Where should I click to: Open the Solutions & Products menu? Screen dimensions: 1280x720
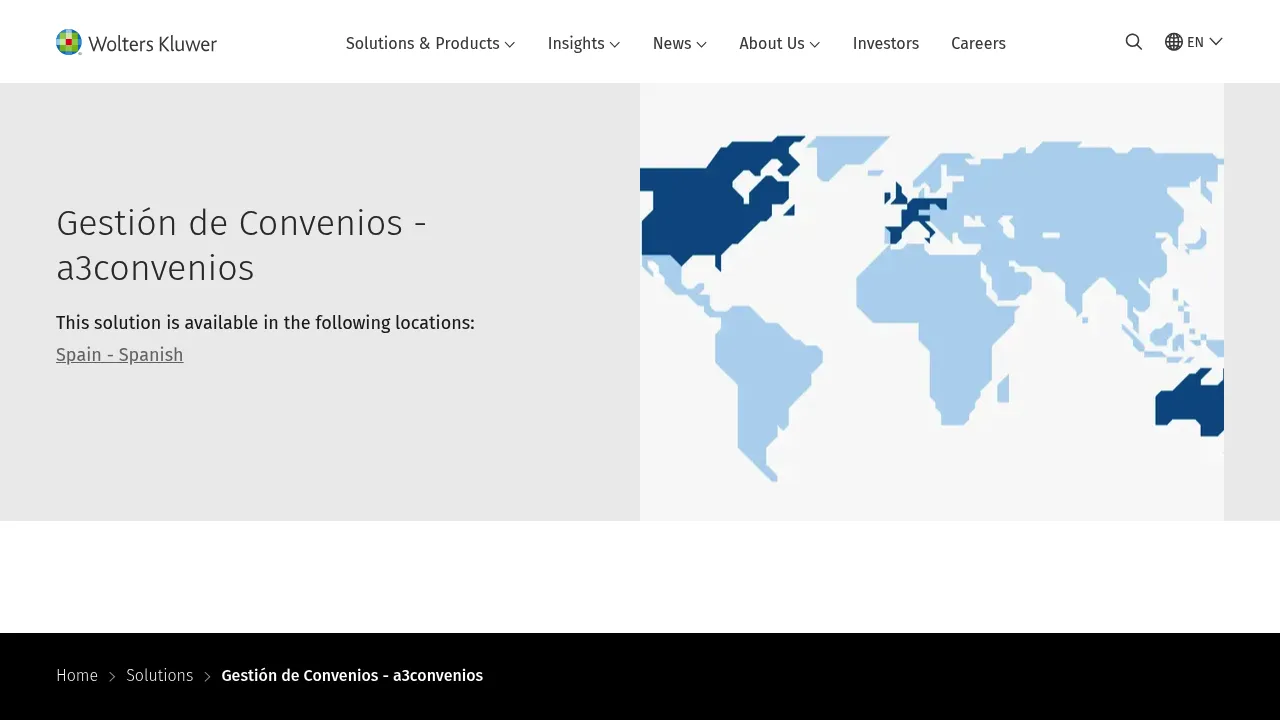(430, 43)
